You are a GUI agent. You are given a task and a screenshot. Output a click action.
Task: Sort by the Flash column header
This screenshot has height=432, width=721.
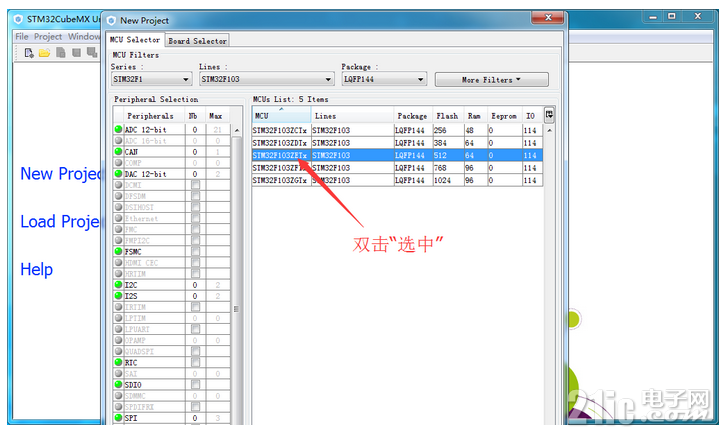coord(447,115)
